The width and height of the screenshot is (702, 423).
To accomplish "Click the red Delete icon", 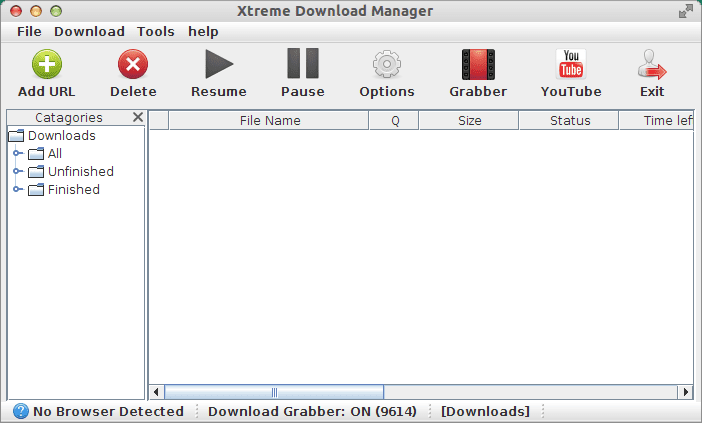I will point(133,64).
